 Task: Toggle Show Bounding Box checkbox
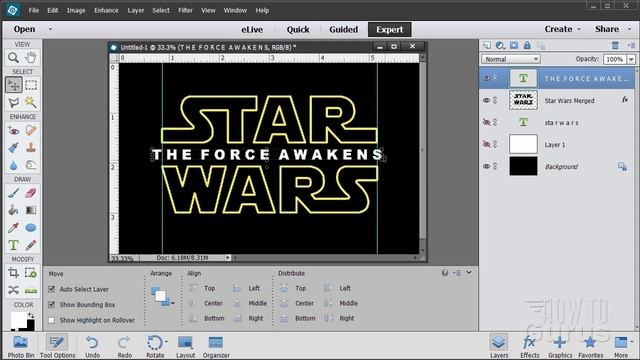pyautogui.click(x=51, y=304)
